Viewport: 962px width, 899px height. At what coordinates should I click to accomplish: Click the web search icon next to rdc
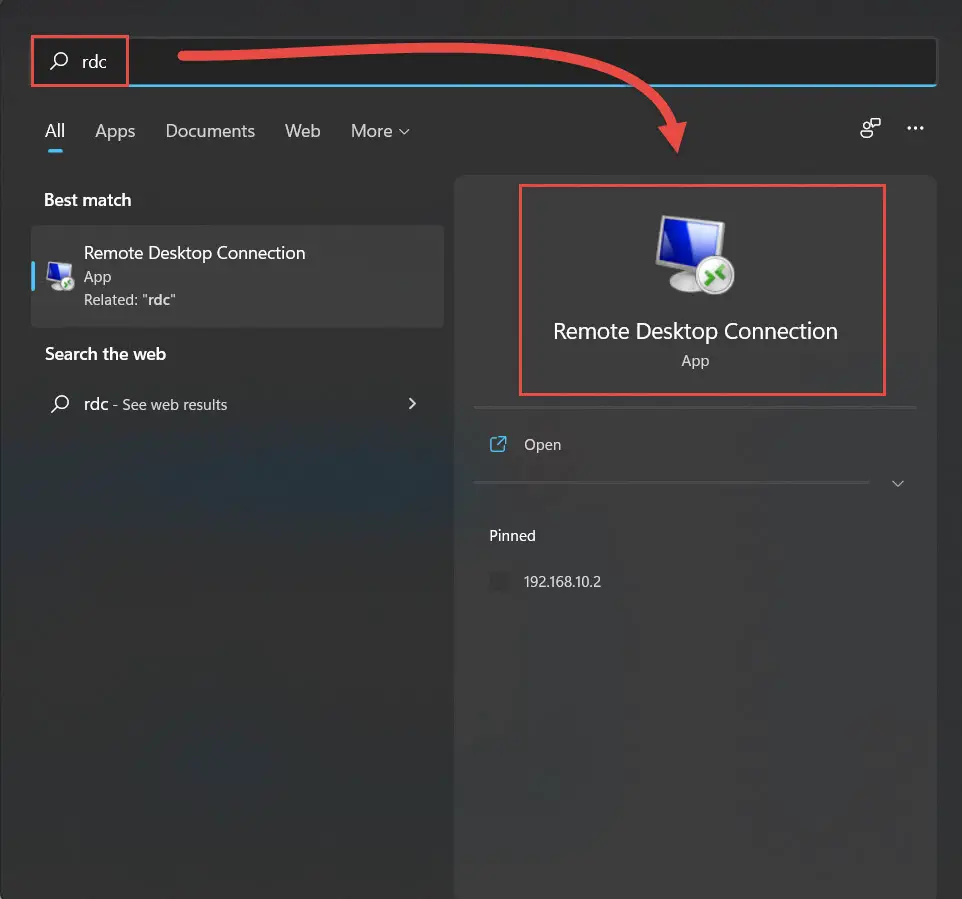coord(60,404)
